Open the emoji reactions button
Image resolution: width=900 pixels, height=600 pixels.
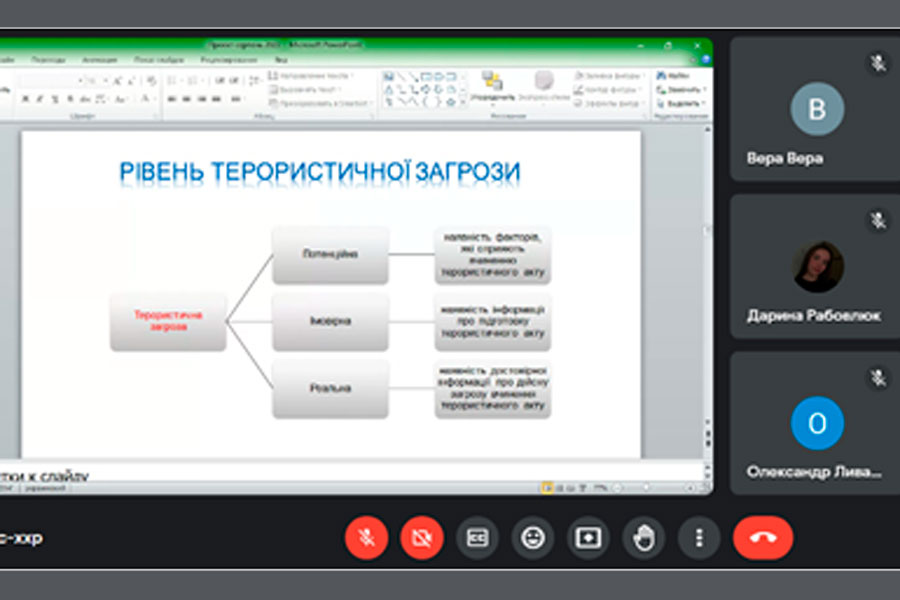pyautogui.click(x=533, y=538)
